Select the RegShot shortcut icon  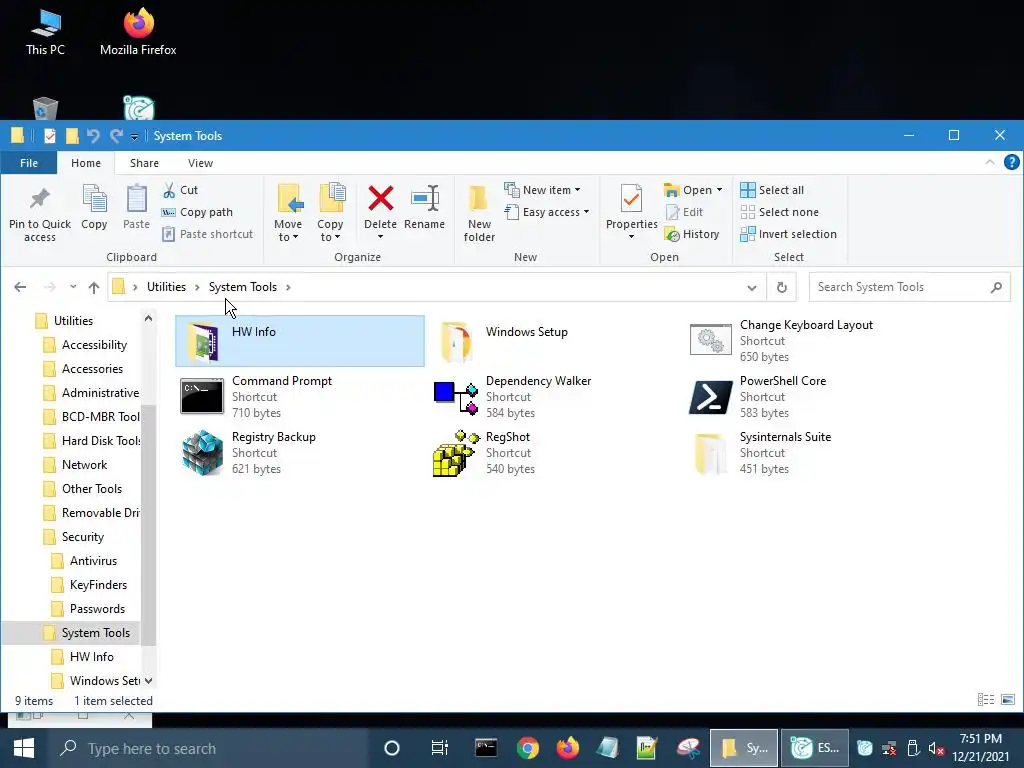point(455,453)
